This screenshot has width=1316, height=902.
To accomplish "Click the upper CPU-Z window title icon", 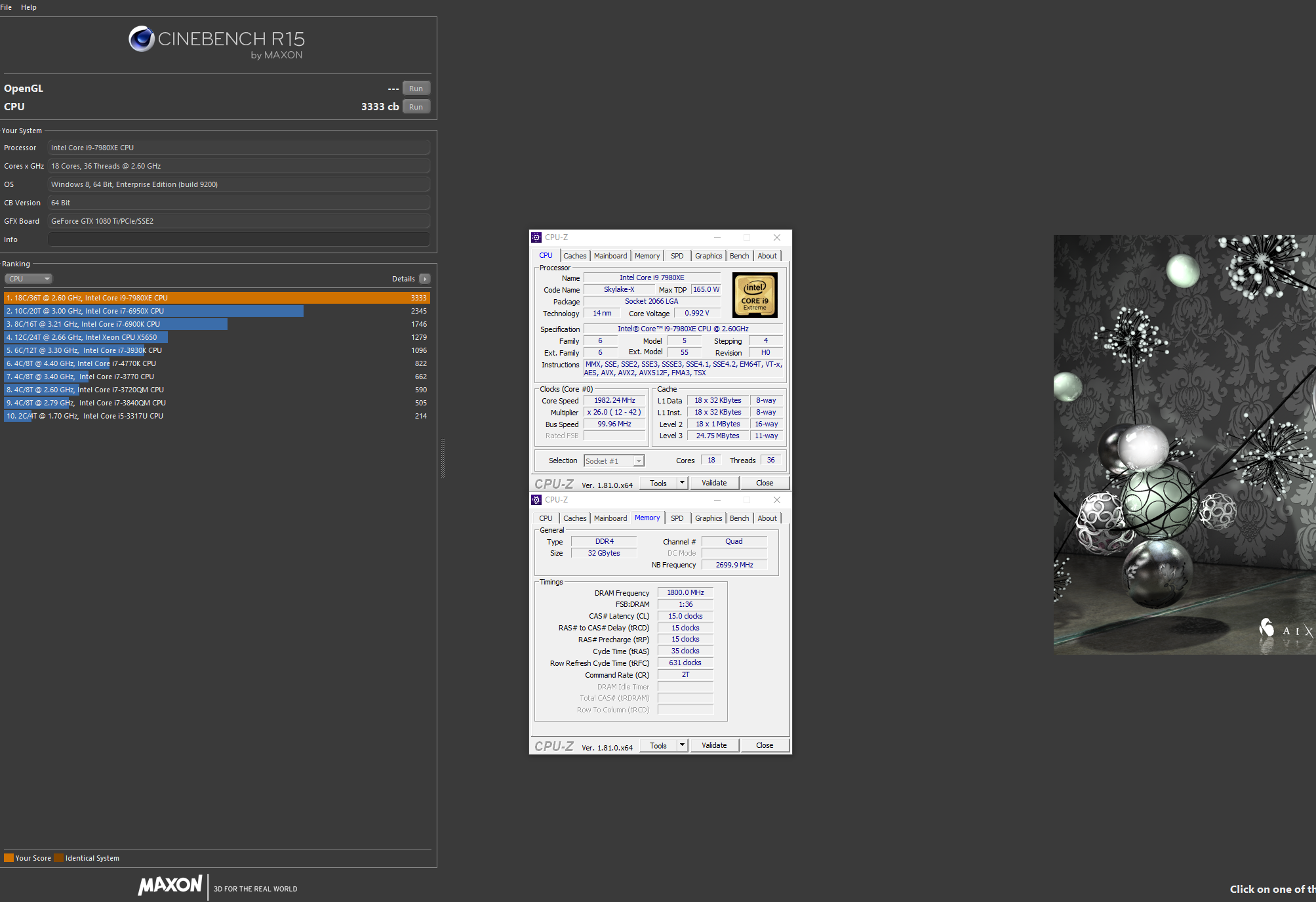I will click(x=536, y=237).
